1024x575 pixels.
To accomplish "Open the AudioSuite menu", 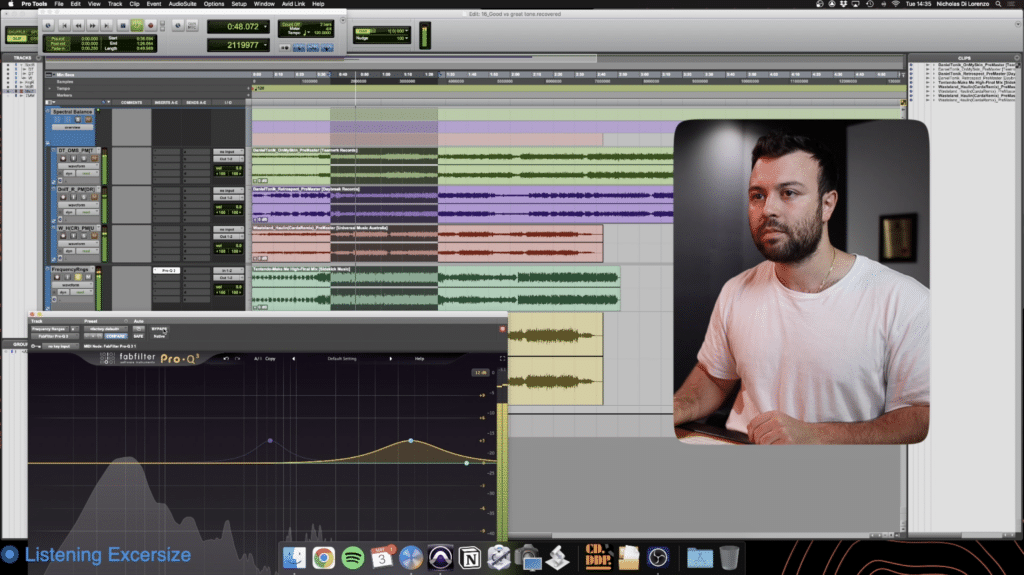I will 182,4.
